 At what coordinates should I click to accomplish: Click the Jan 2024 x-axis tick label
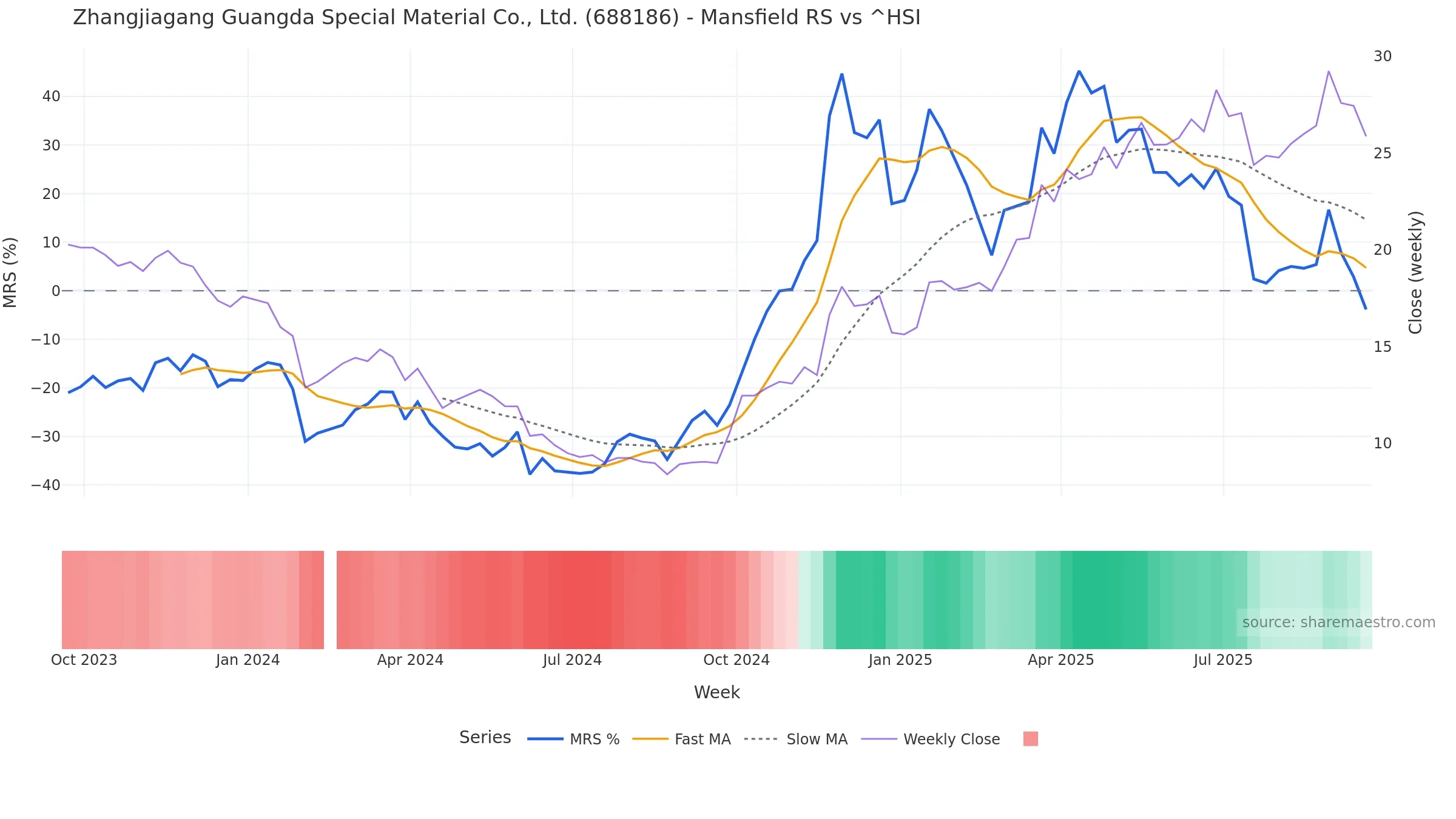click(248, 660)
